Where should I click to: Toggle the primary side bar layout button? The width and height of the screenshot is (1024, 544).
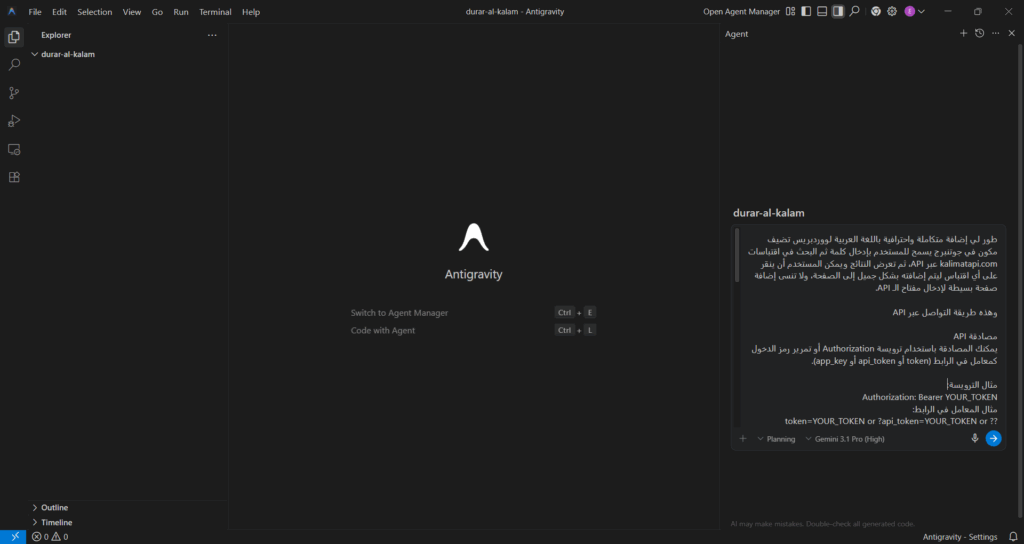[x=806, y=11]
